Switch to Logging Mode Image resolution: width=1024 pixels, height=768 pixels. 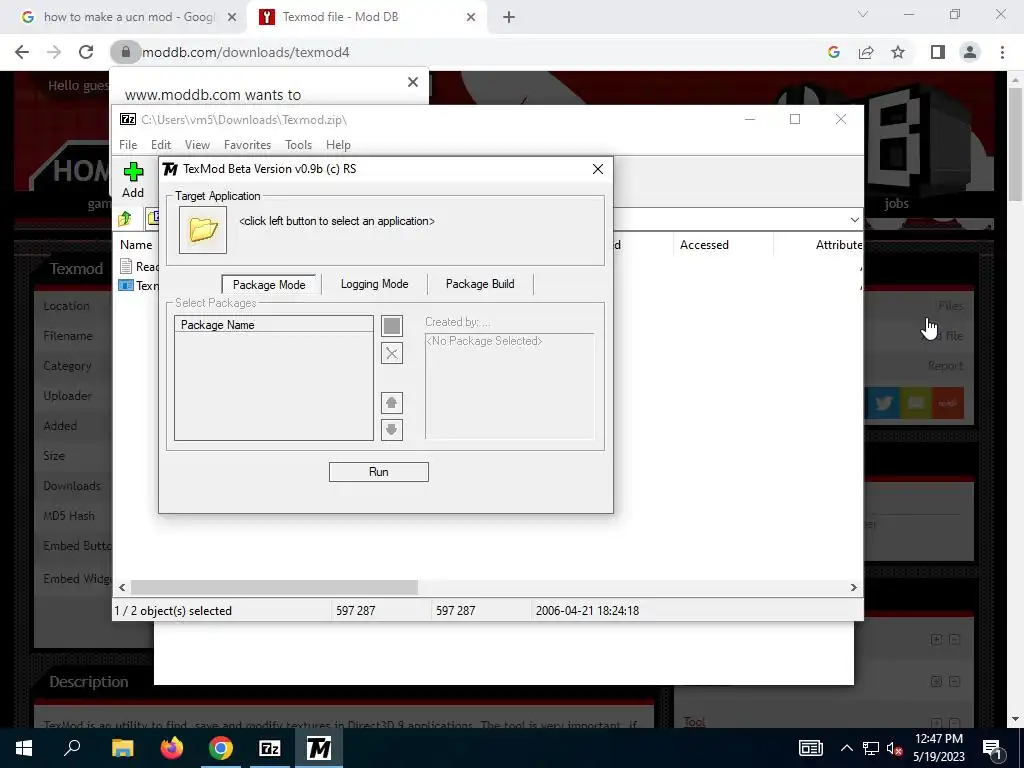point(374,284)
